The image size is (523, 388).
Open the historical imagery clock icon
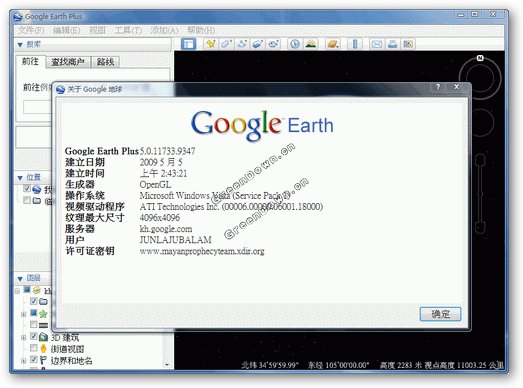pyautogui.click(x=295, y=44)
